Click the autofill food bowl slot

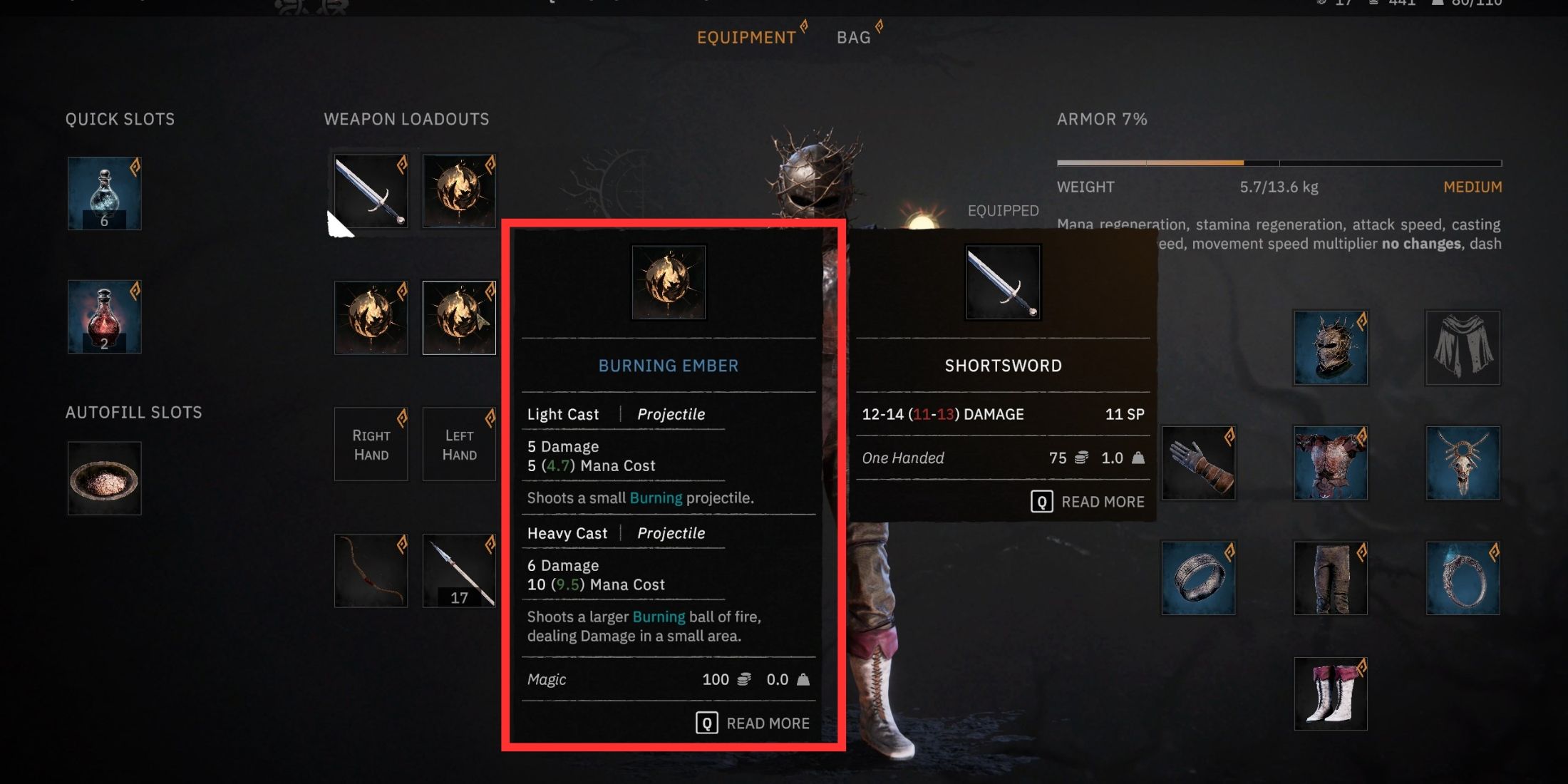point(105,478)
